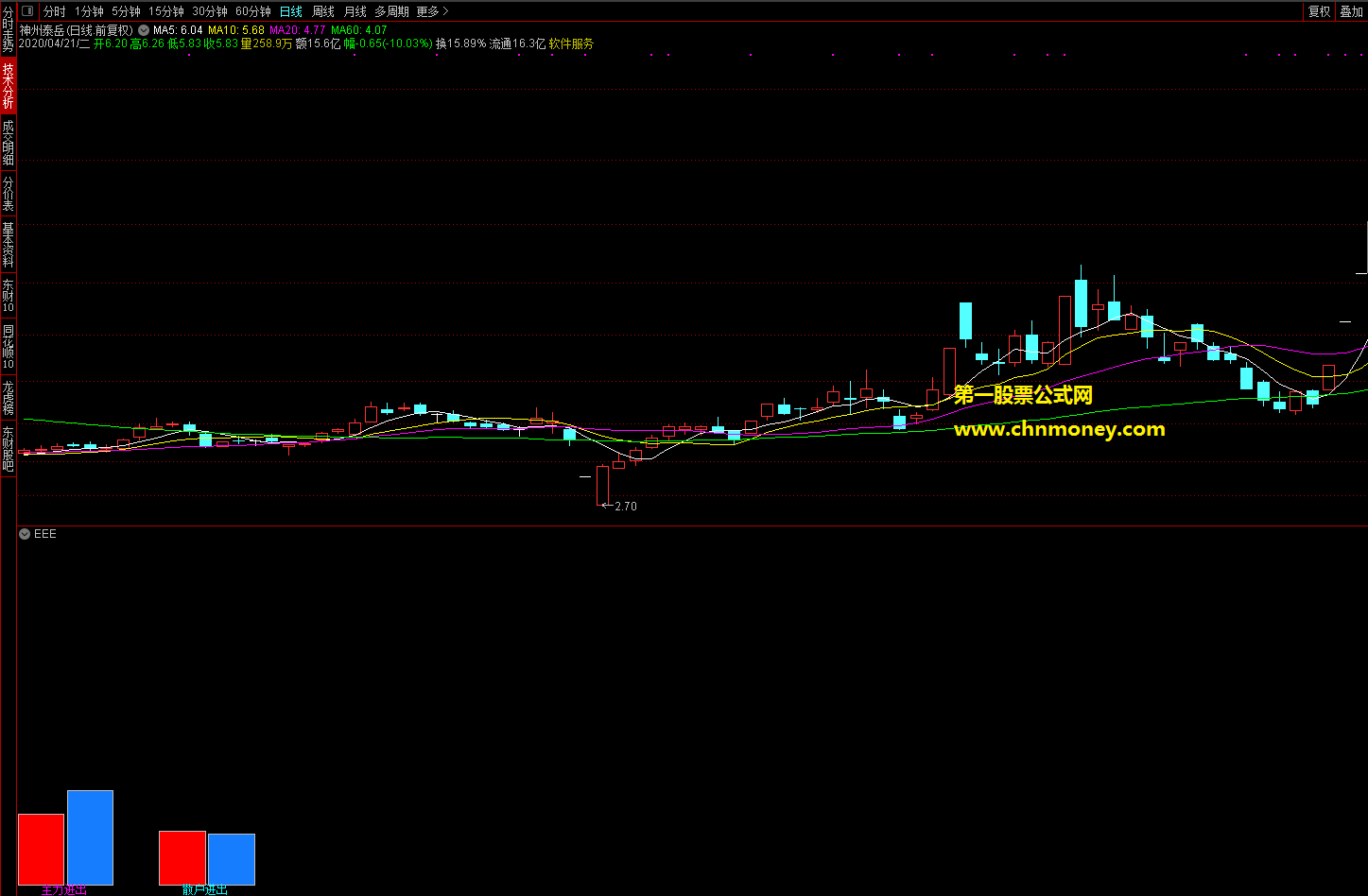
Task: Switch to 月线 monthly chart
Action: click(x=355, y=11)
